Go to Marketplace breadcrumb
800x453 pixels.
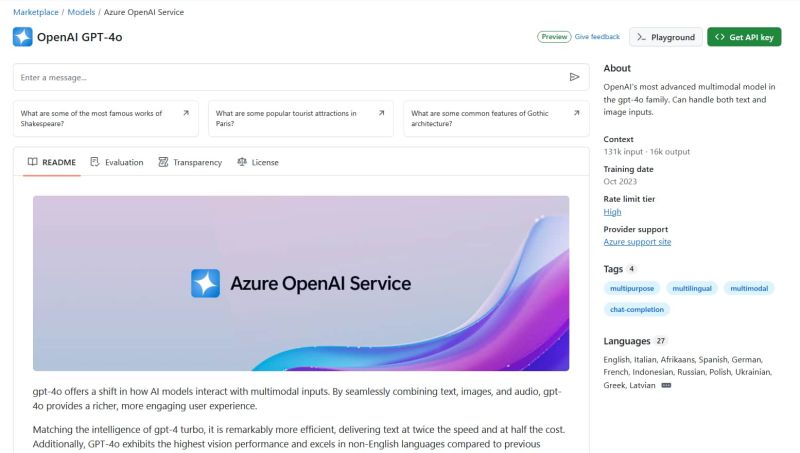[x=36, y=12]
